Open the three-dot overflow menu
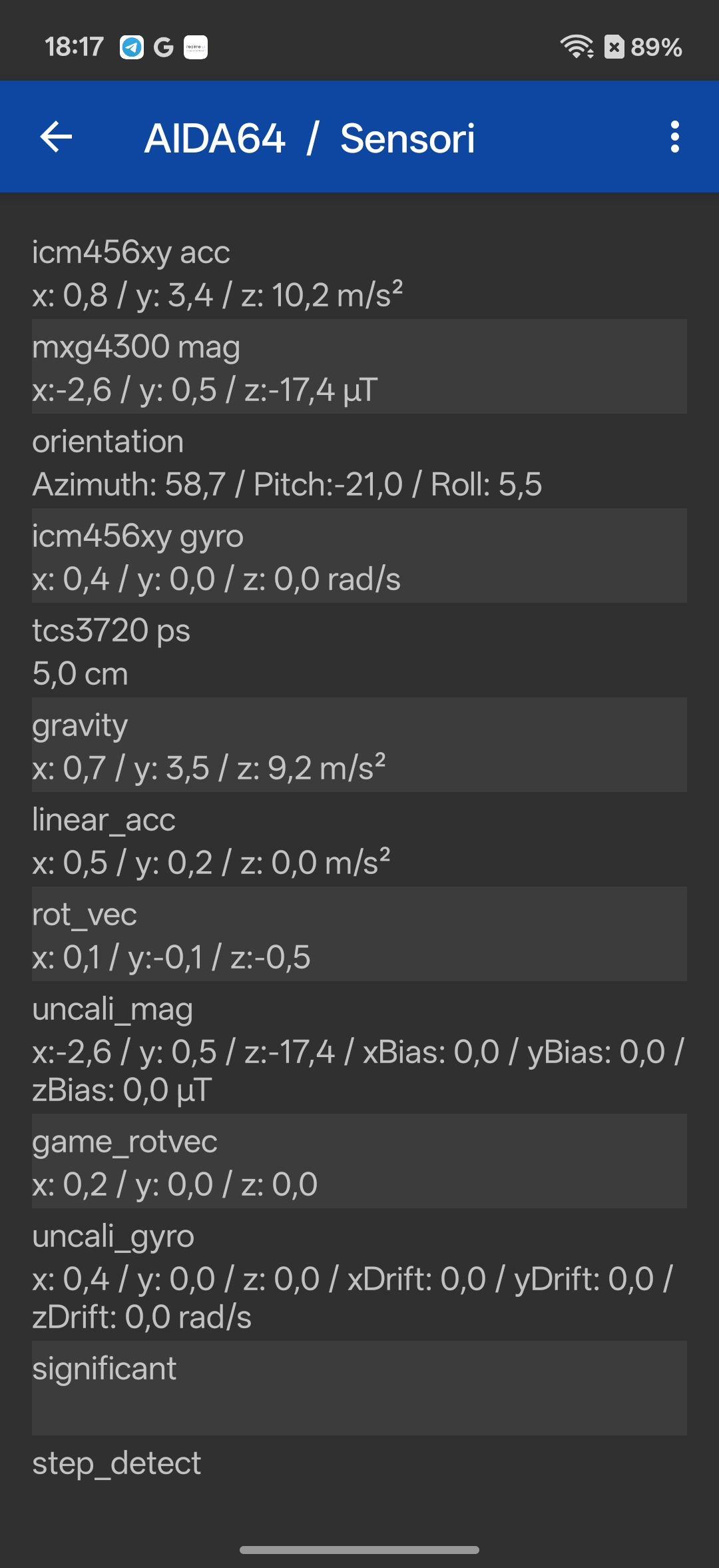Viewport: 719px width, 1568px height. tap(674, 137)
